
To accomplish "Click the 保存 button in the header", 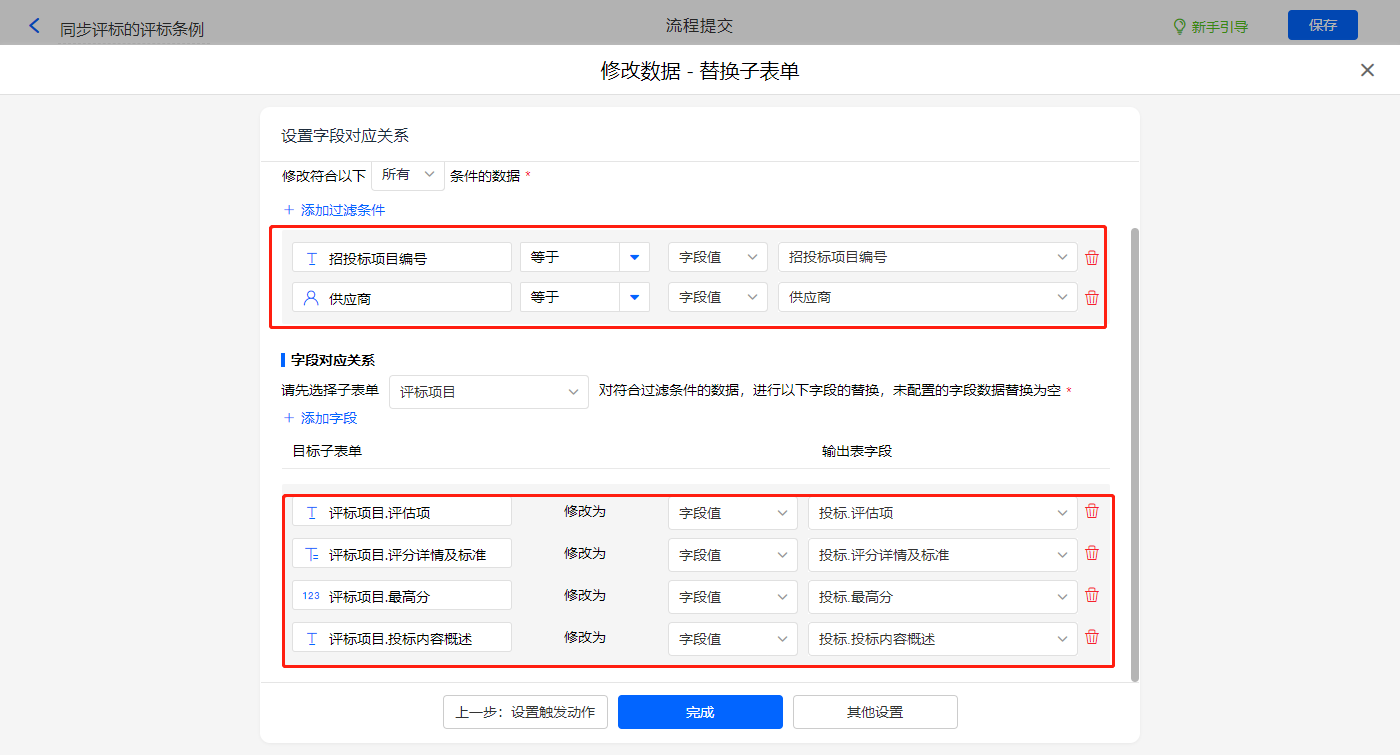I will pyautogui.click(x=1322, y=25).
